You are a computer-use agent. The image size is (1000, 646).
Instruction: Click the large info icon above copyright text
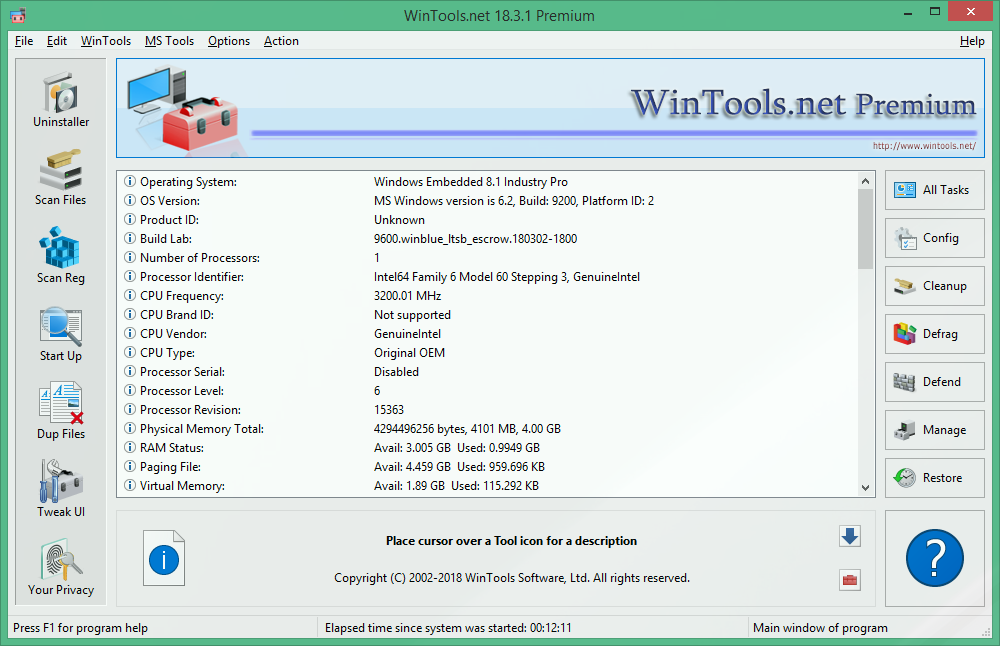pyautogui.click(x=164, y=558)
